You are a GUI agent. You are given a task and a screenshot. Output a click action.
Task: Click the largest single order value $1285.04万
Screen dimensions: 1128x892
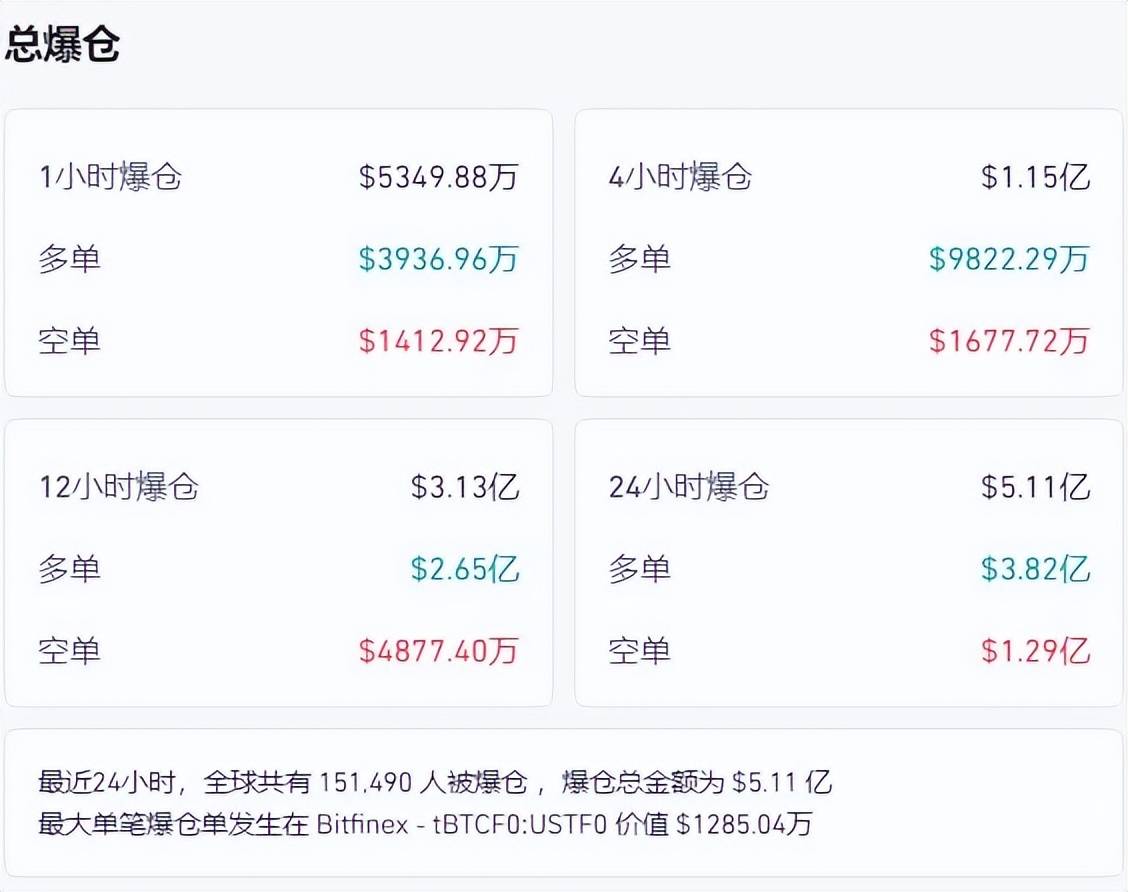[x=744, y=824]
